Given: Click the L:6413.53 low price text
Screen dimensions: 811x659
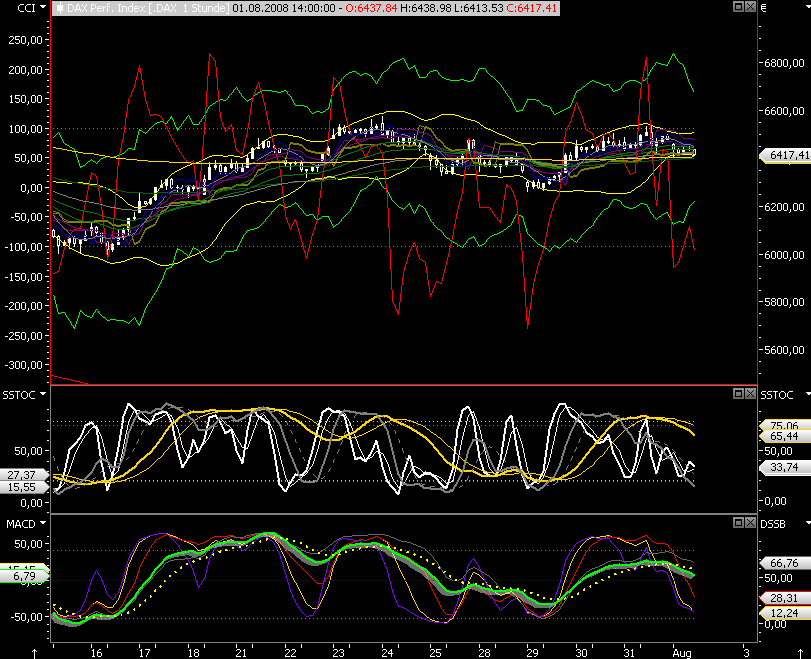Looking at the screenshot, I should [x=477, y=8].
